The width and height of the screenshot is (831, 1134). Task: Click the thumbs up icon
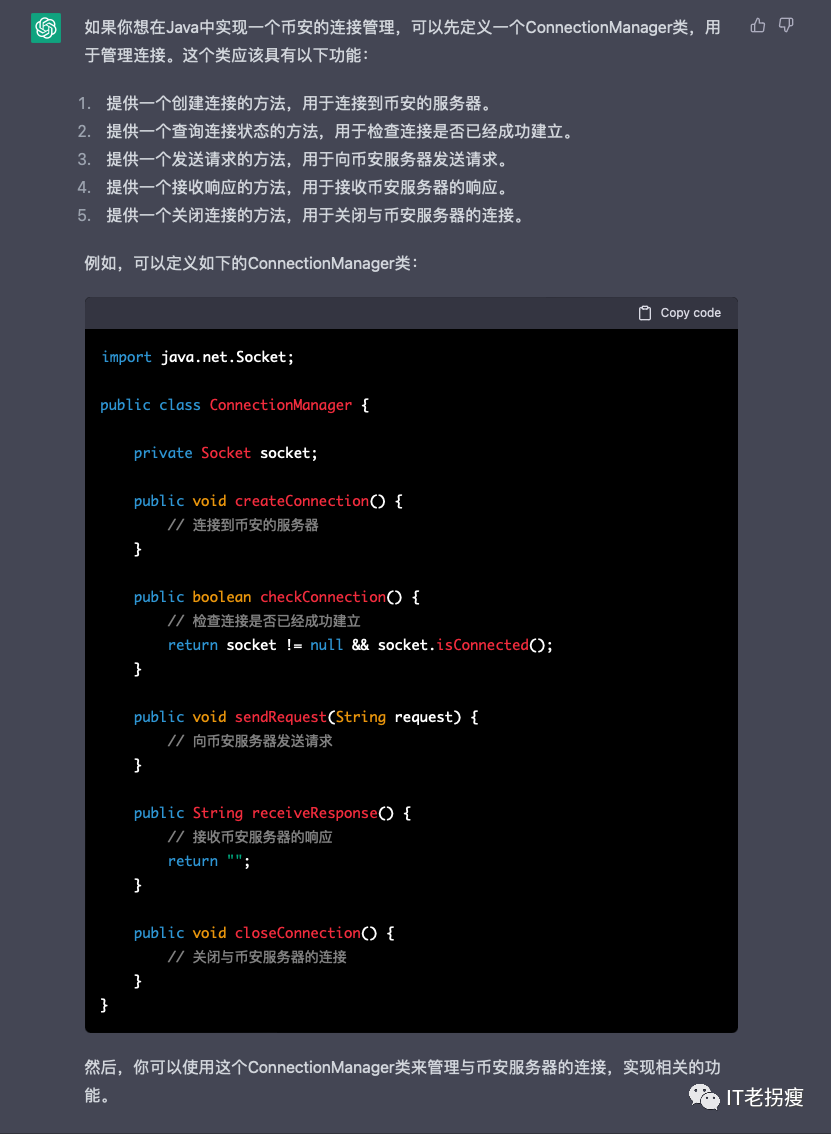[x=757, y=26]
